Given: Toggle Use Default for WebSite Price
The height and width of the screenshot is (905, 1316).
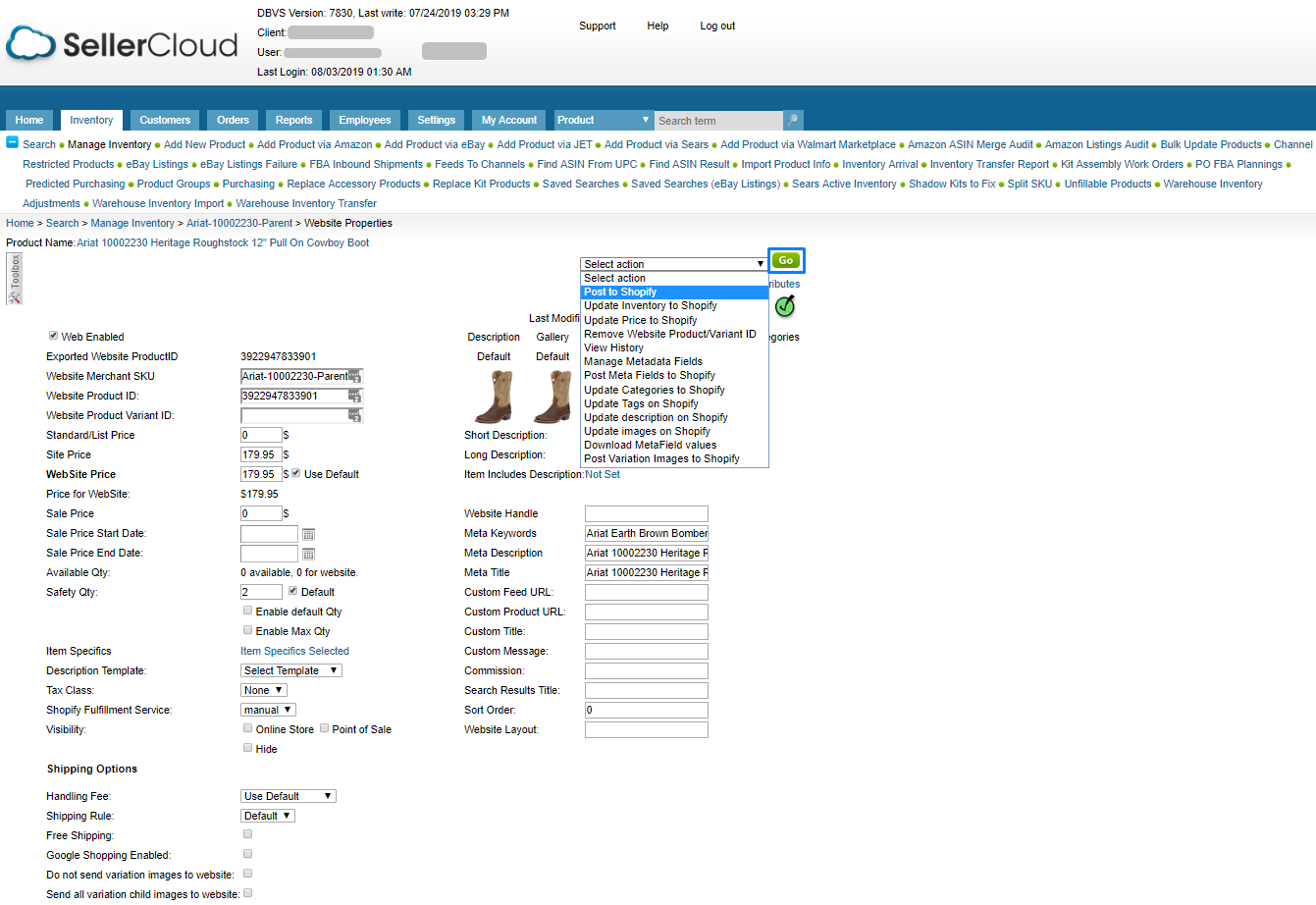Looking at the screenshot, I should point(296,473).
